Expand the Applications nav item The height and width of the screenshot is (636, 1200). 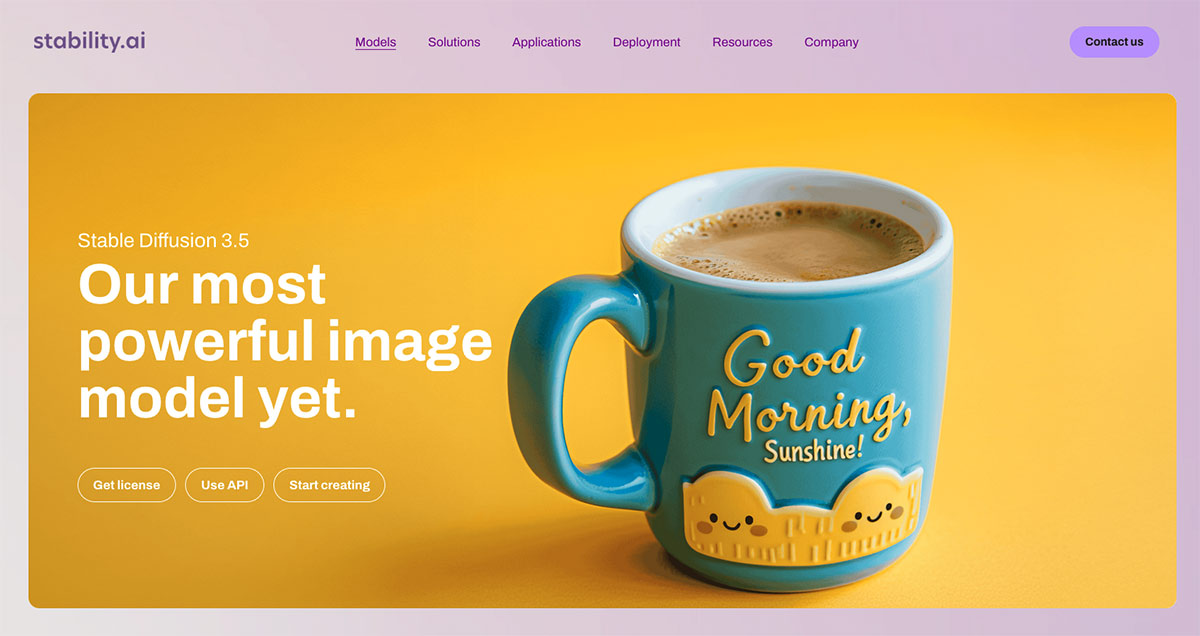pyautogui.click(x=546, y=42)
